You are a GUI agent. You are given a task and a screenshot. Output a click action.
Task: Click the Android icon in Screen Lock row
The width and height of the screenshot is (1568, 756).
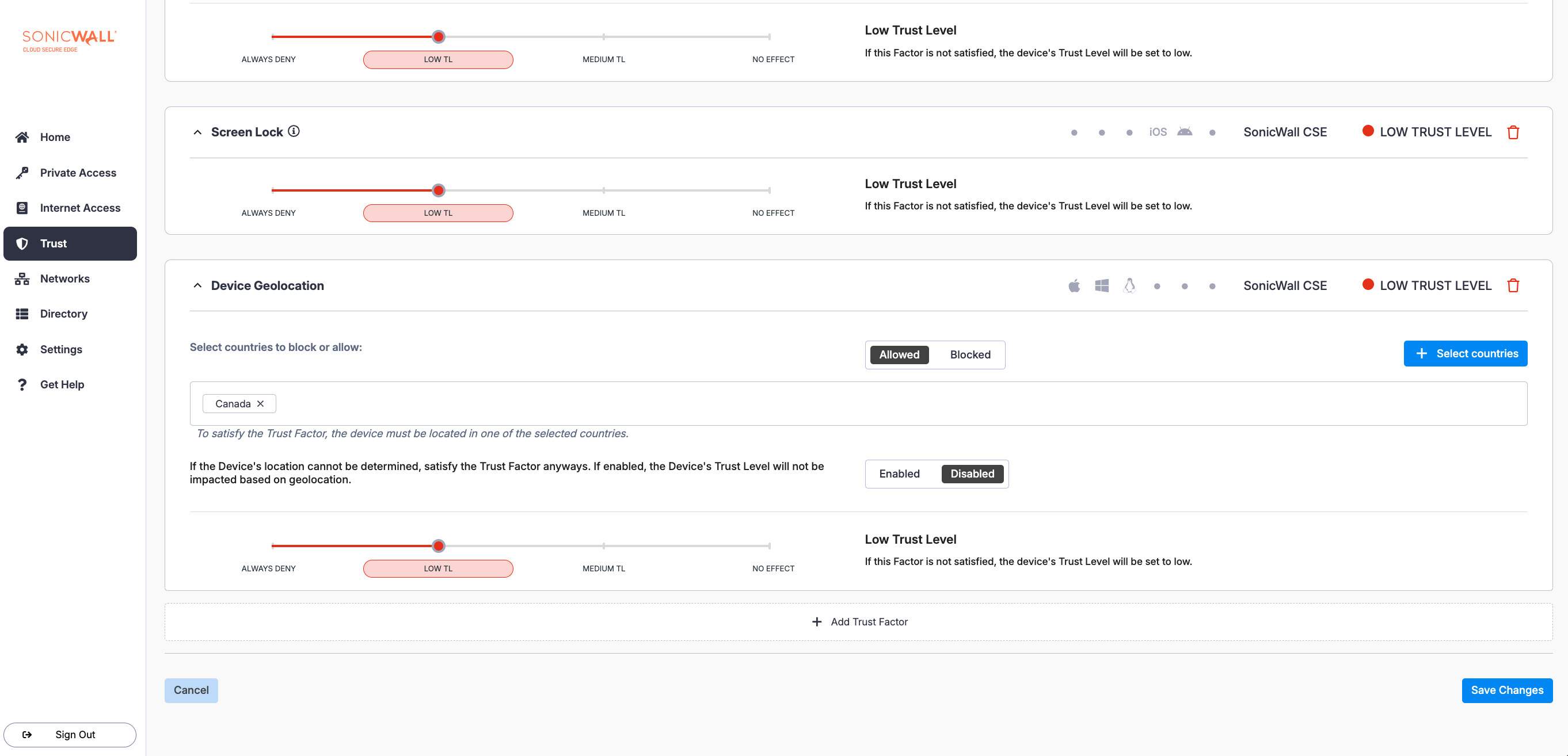click(x=1184, y=132)
